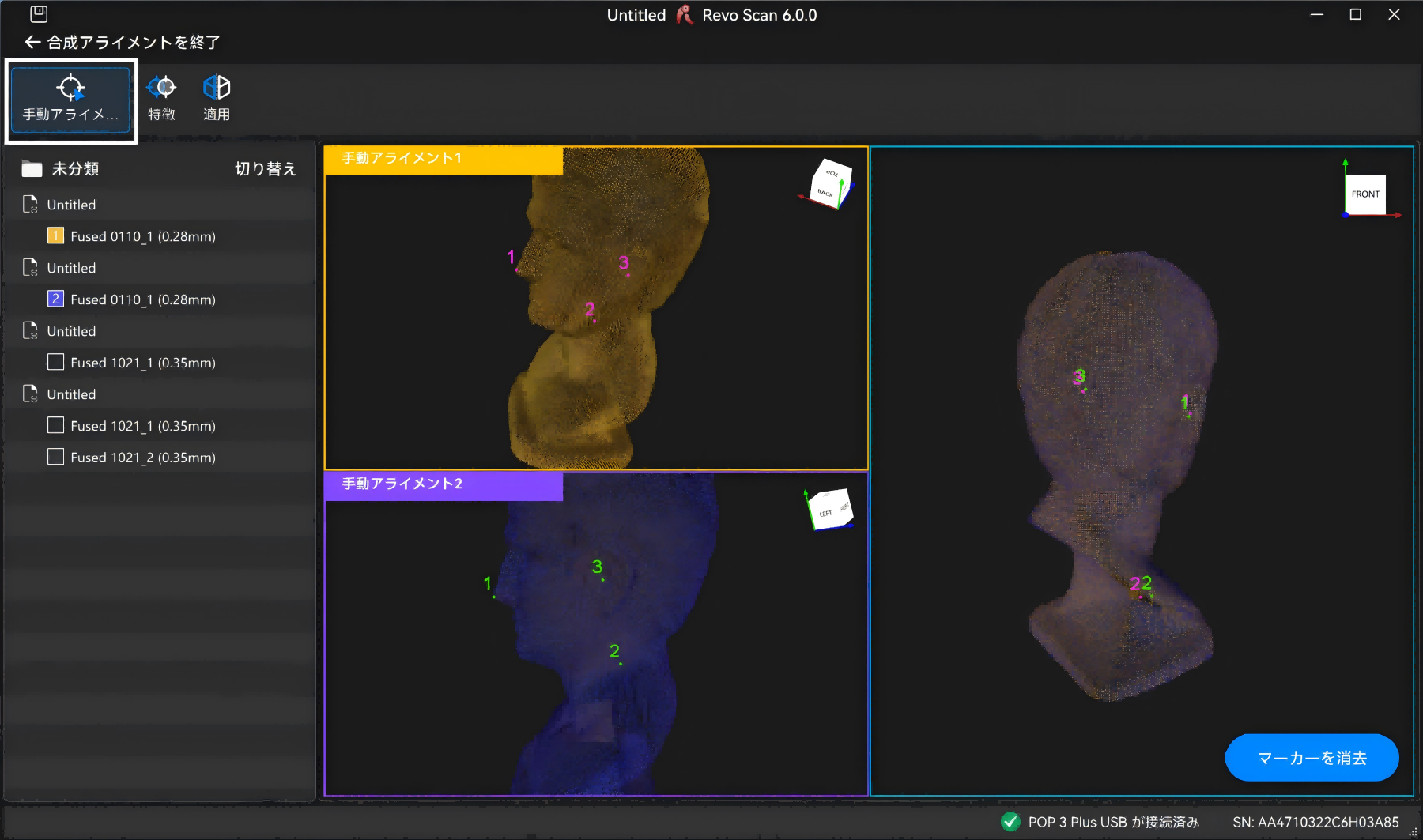Click the 未分類 folder icon
Screen dimensions: 1423x840
pos(32,169)
